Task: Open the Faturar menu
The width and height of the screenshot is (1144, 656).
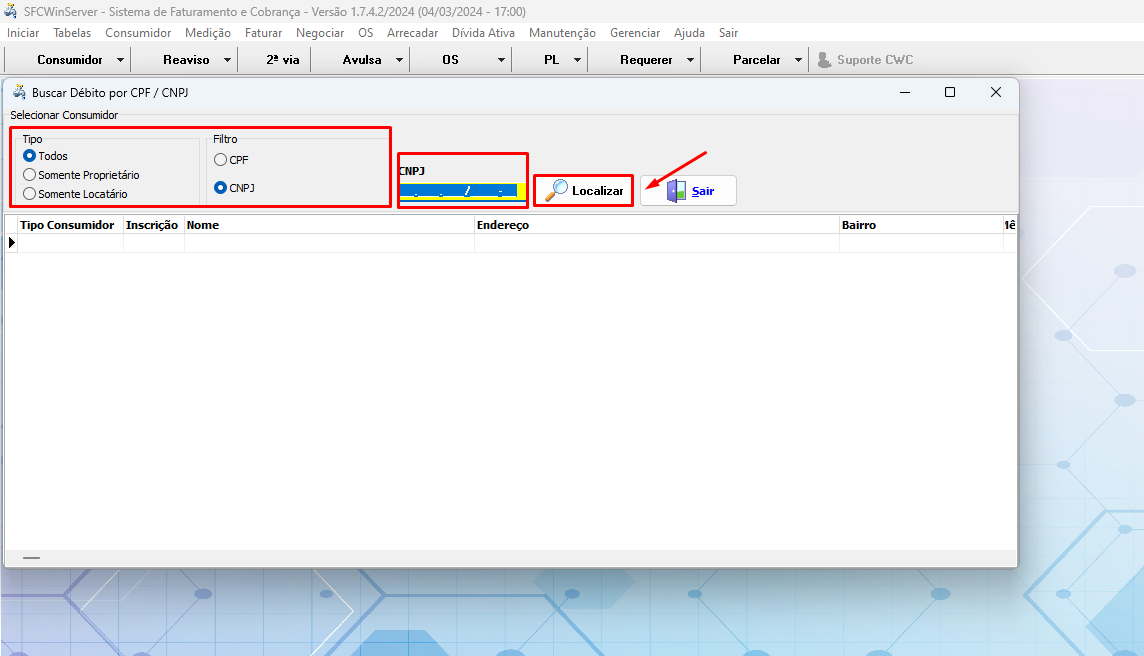Action: 263,33
